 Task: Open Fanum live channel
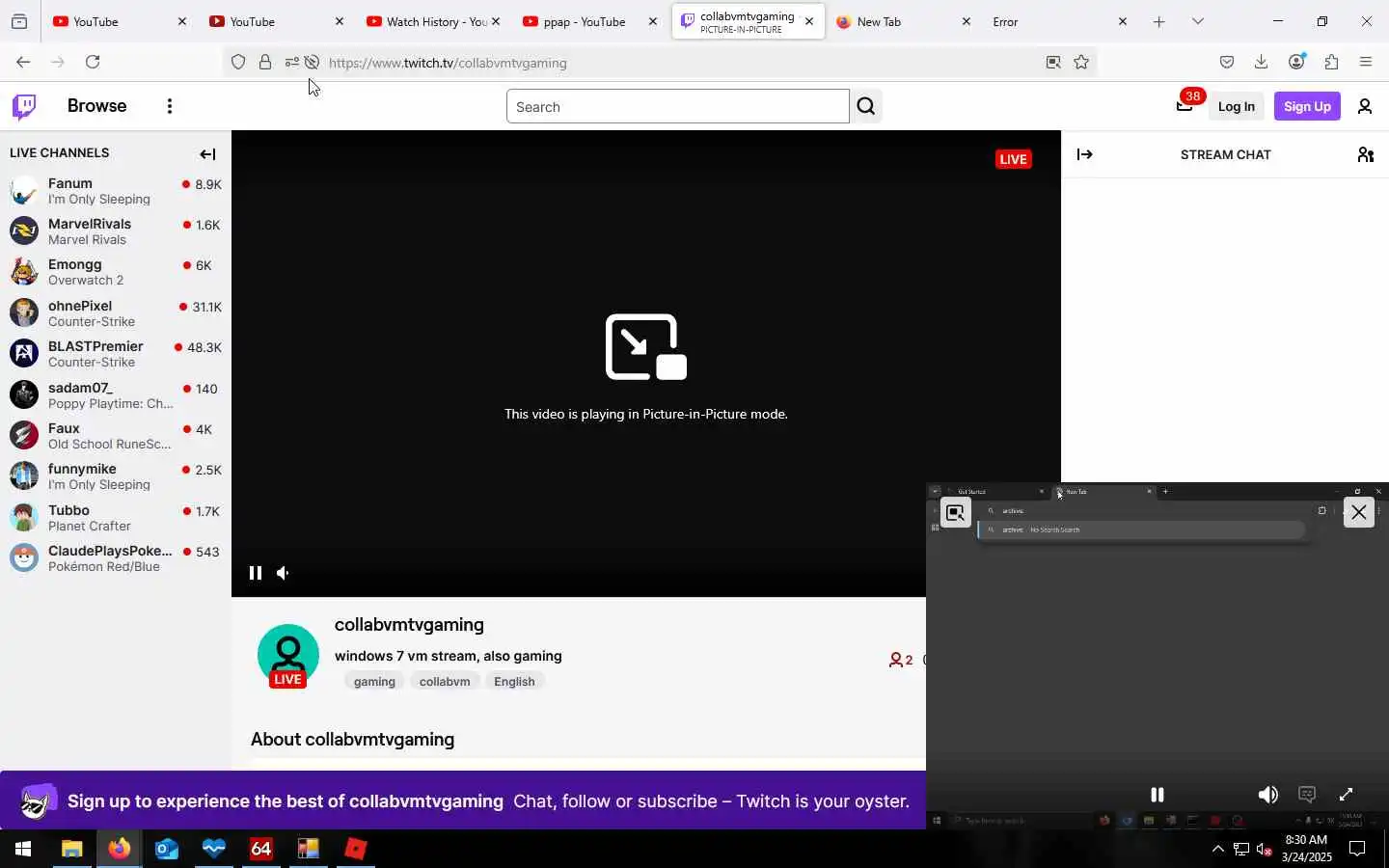[116, 191]
